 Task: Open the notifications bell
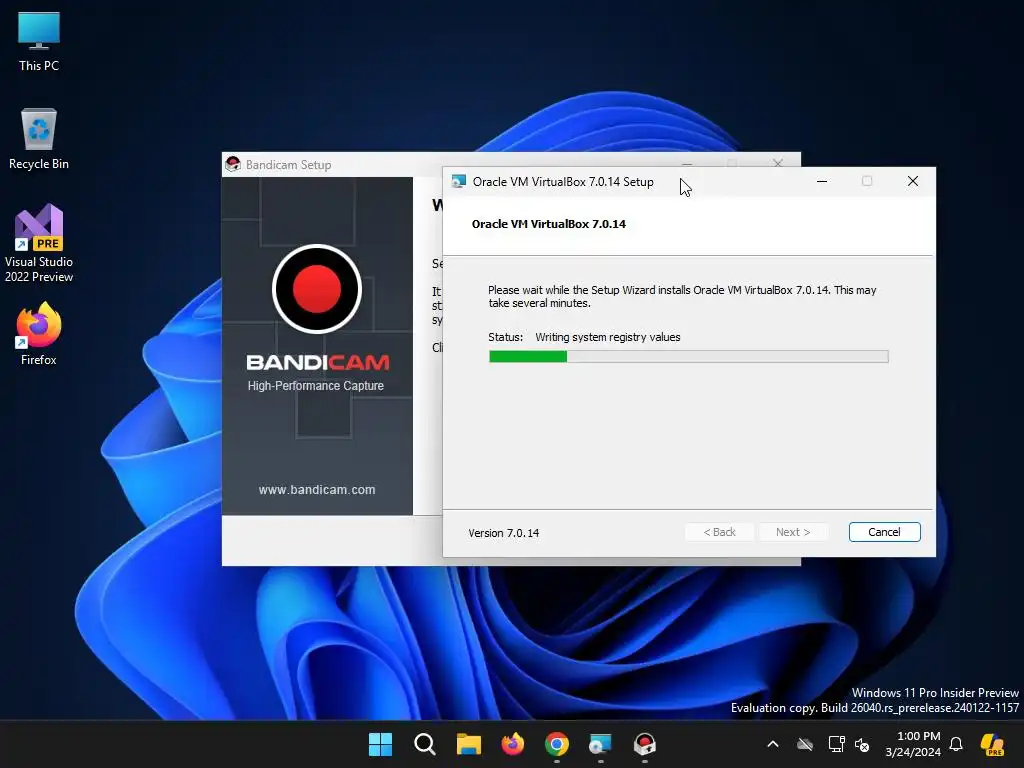[x=956, y=744]
